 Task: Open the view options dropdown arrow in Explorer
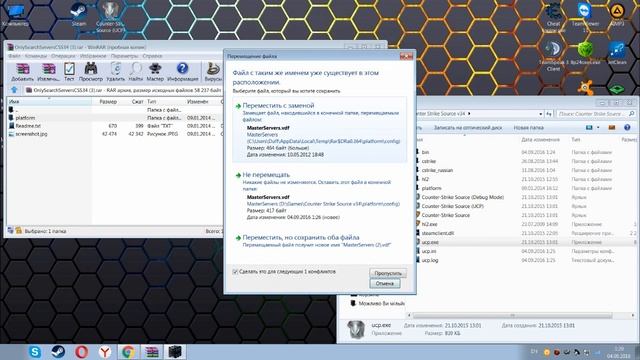[598, 128]
